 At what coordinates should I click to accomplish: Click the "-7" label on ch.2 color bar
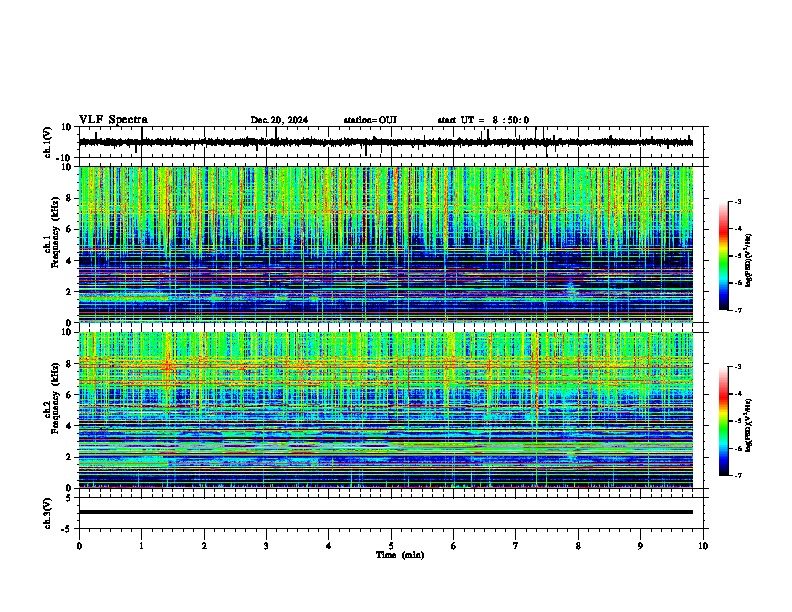737,475
